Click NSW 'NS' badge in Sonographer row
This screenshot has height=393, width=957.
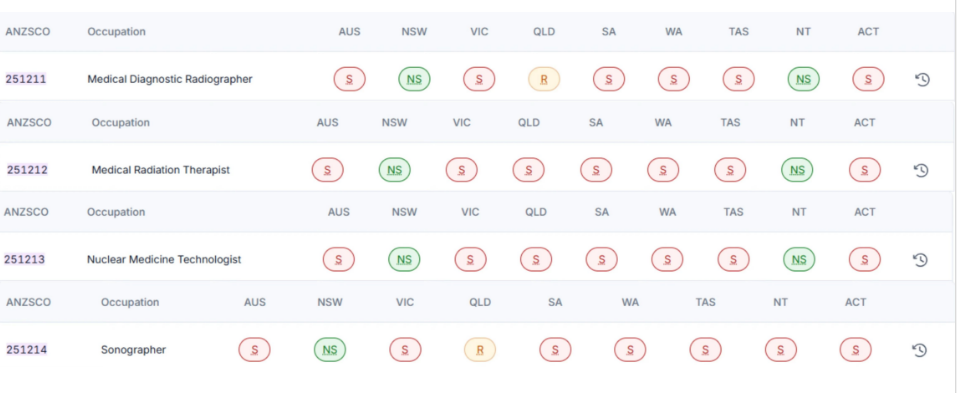click(x=330, y=350)
